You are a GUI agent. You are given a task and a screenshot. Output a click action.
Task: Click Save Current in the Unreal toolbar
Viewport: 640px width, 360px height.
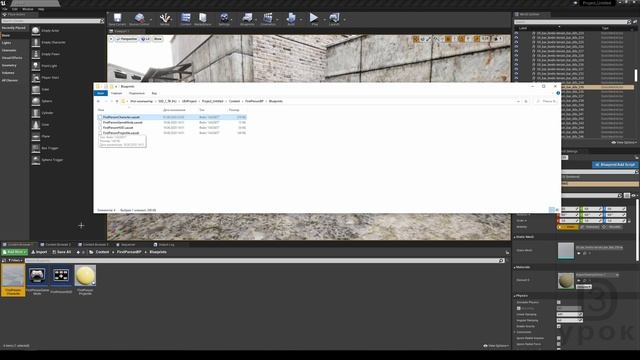click(x=117, y=19)
